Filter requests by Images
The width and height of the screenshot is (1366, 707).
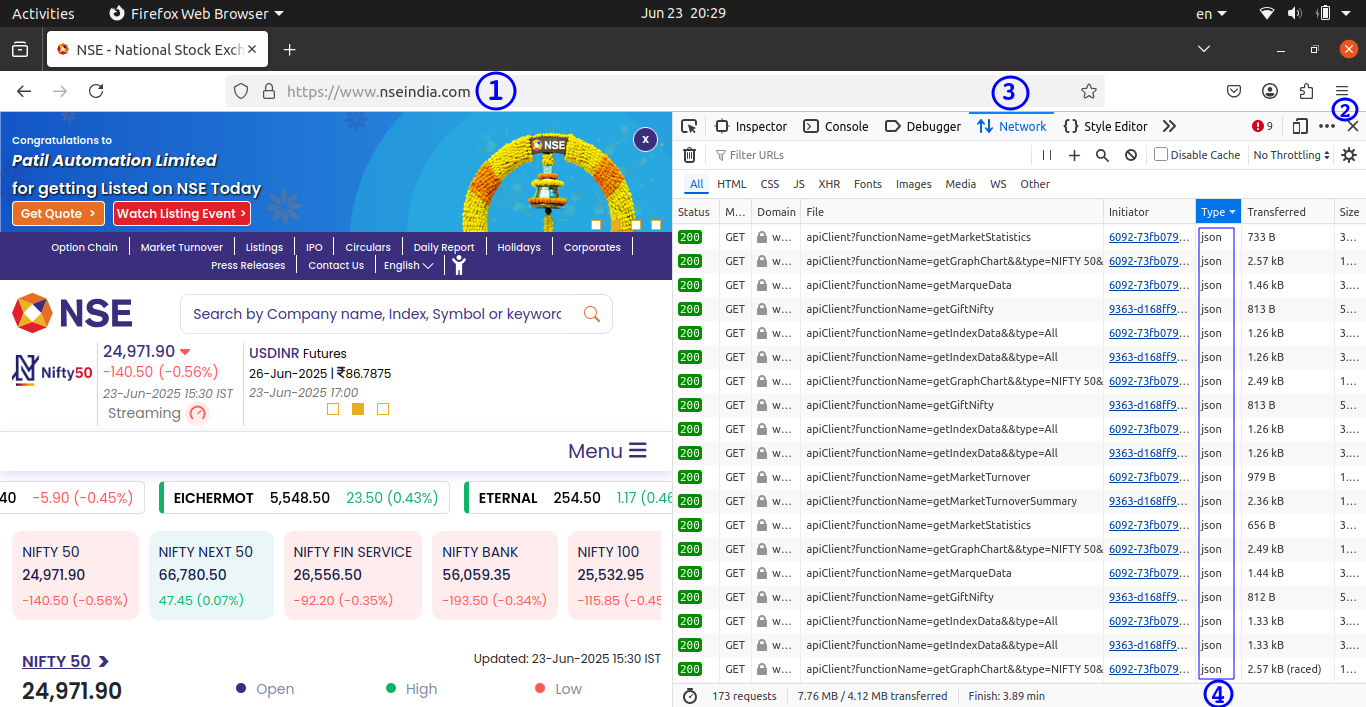(x=914, y=184)
